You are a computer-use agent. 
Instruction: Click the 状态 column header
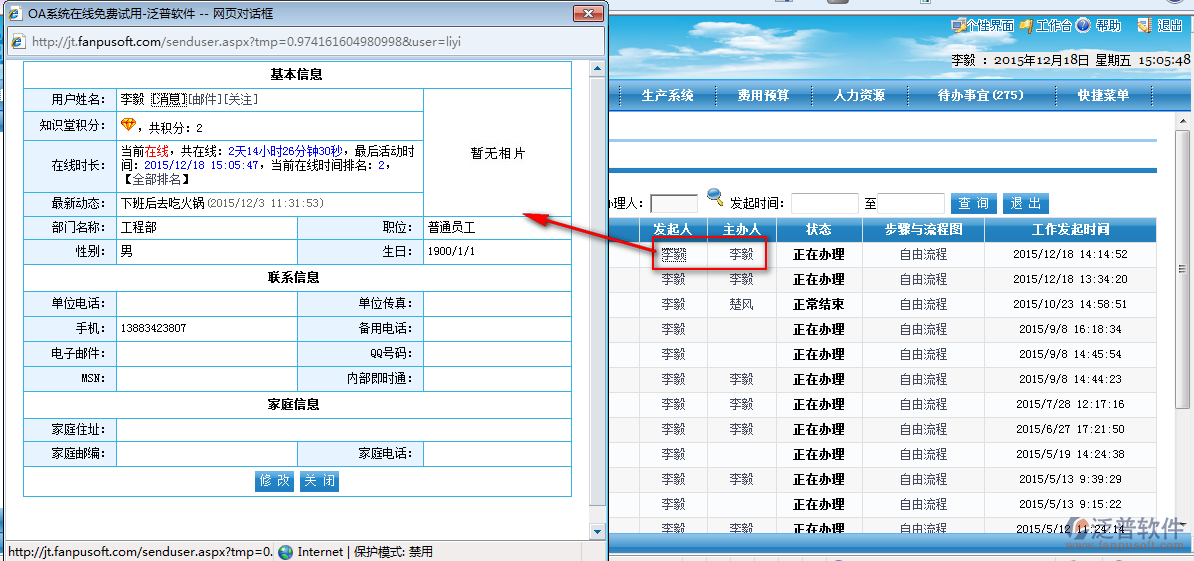[819, 230]
